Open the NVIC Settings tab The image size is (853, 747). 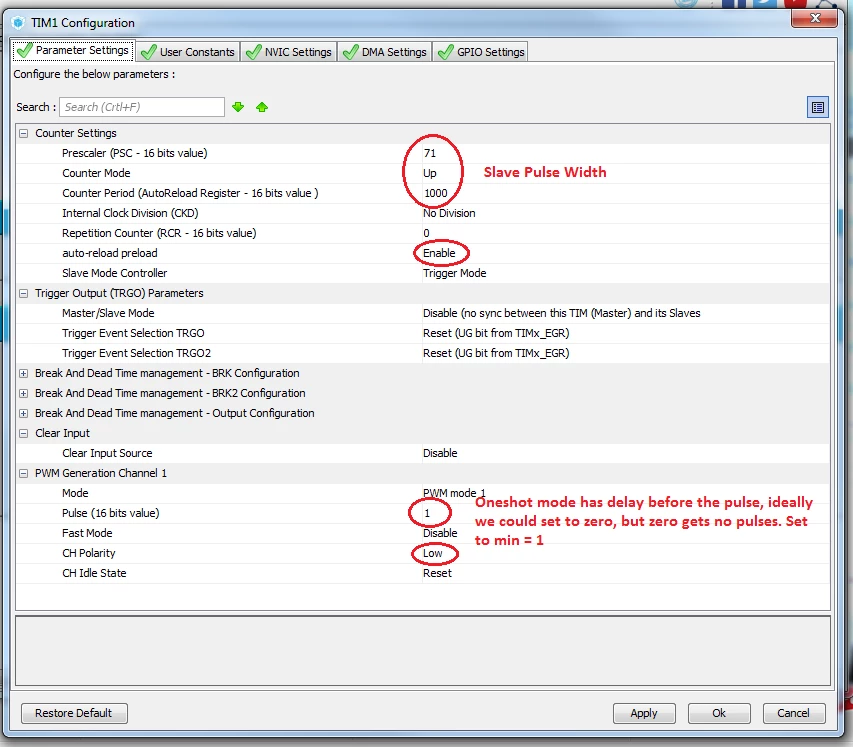point(289,52)
